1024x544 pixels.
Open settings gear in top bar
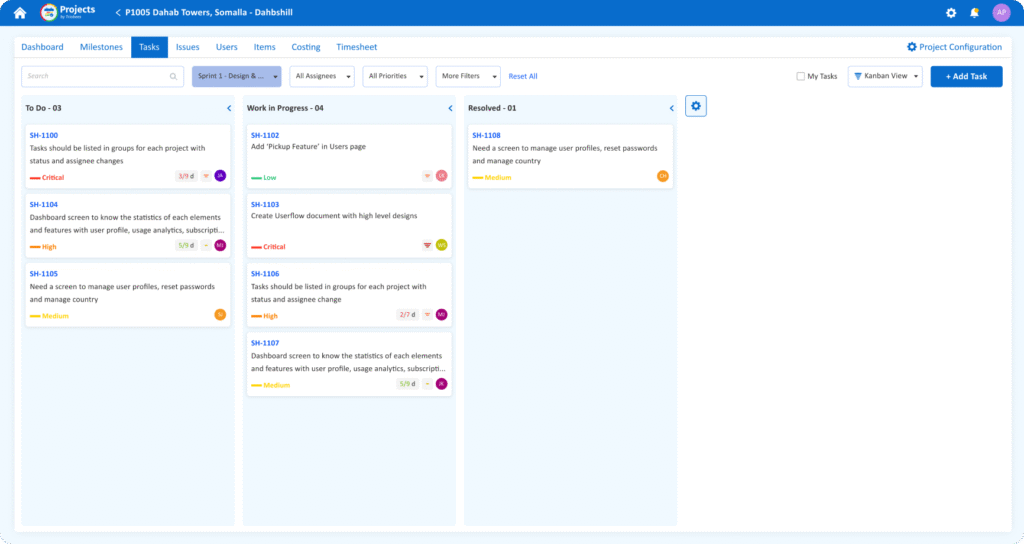point(951,13)
